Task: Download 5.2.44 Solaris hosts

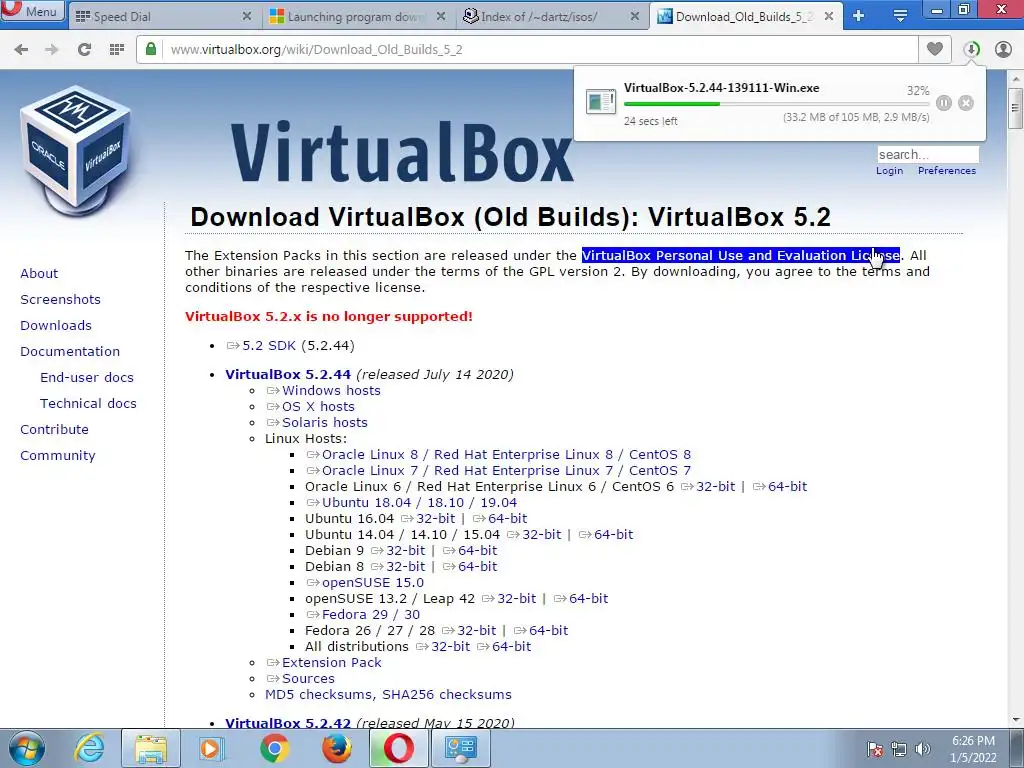Action: [317, 423]
